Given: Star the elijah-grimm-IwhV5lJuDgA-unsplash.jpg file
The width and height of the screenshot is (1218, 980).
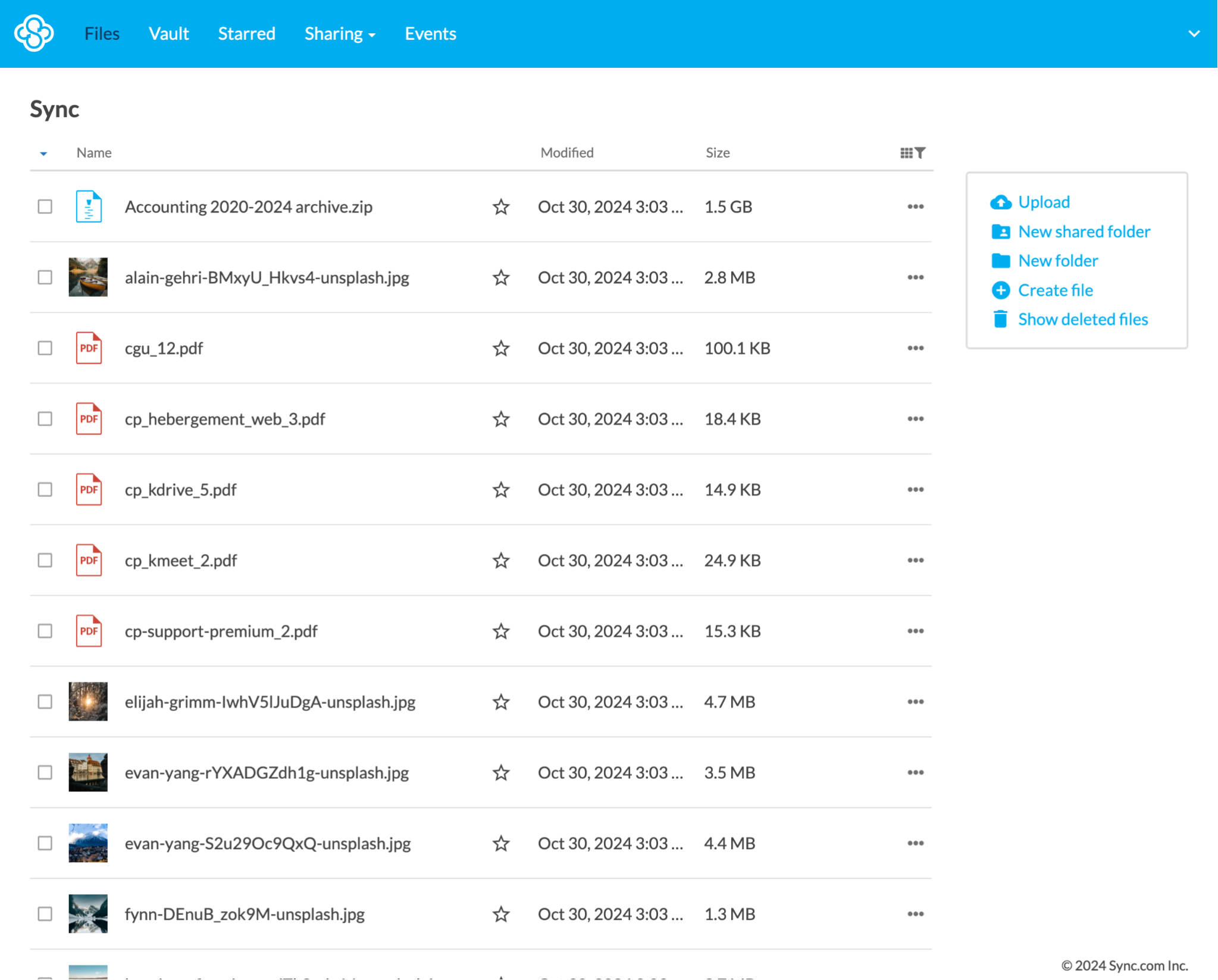Looking at the screenshot, I should click(501, 702).
